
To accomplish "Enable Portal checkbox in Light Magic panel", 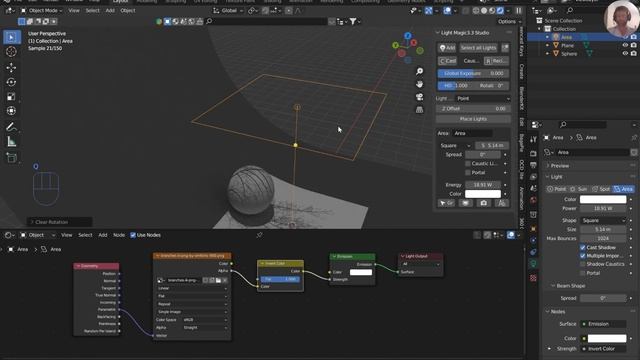I will coord(468,173).
